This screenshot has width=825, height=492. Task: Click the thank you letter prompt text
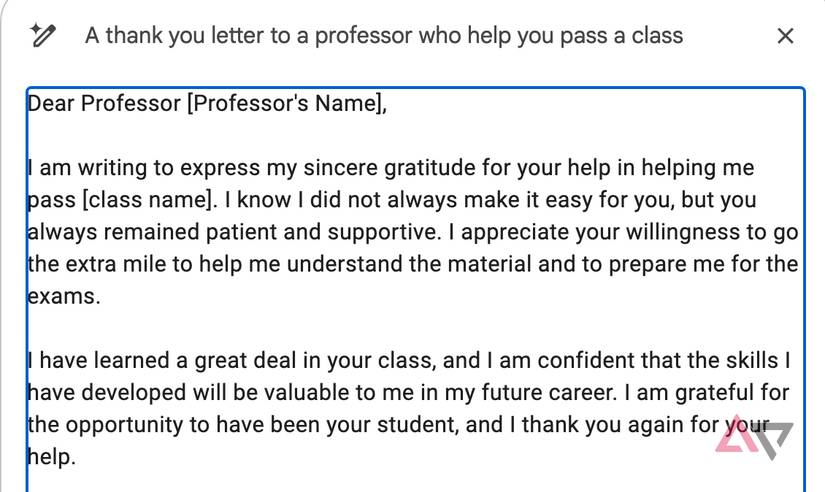tap(383, 36)
